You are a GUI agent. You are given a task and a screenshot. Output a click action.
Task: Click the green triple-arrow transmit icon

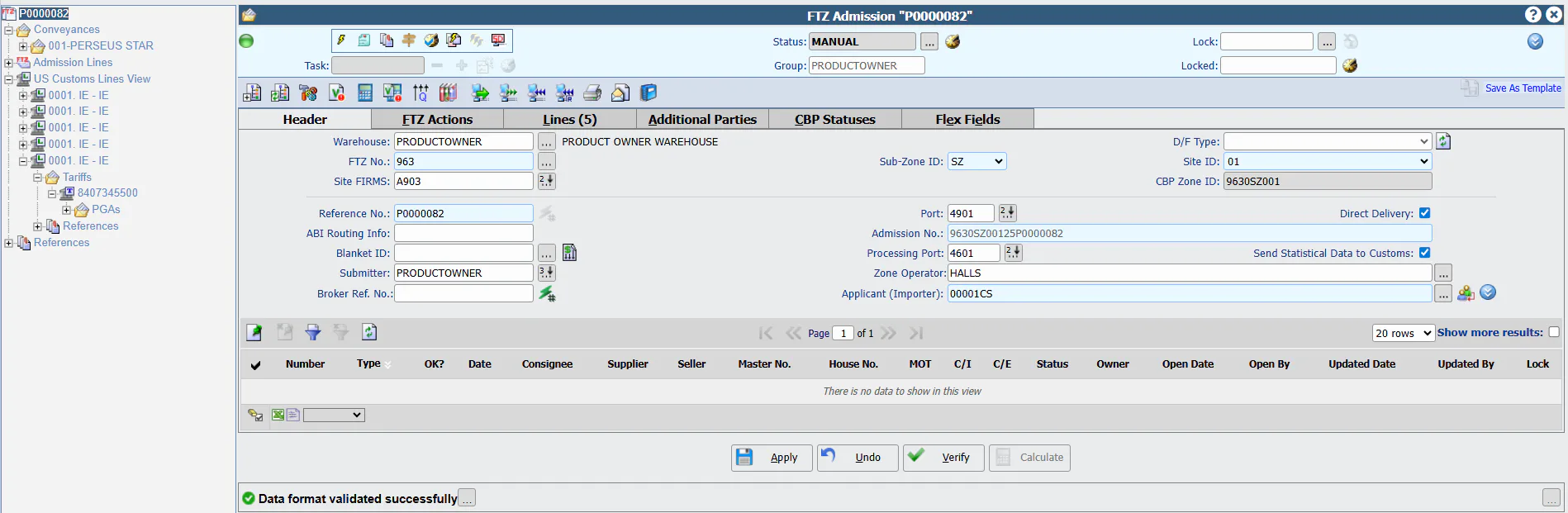[509, 93]
